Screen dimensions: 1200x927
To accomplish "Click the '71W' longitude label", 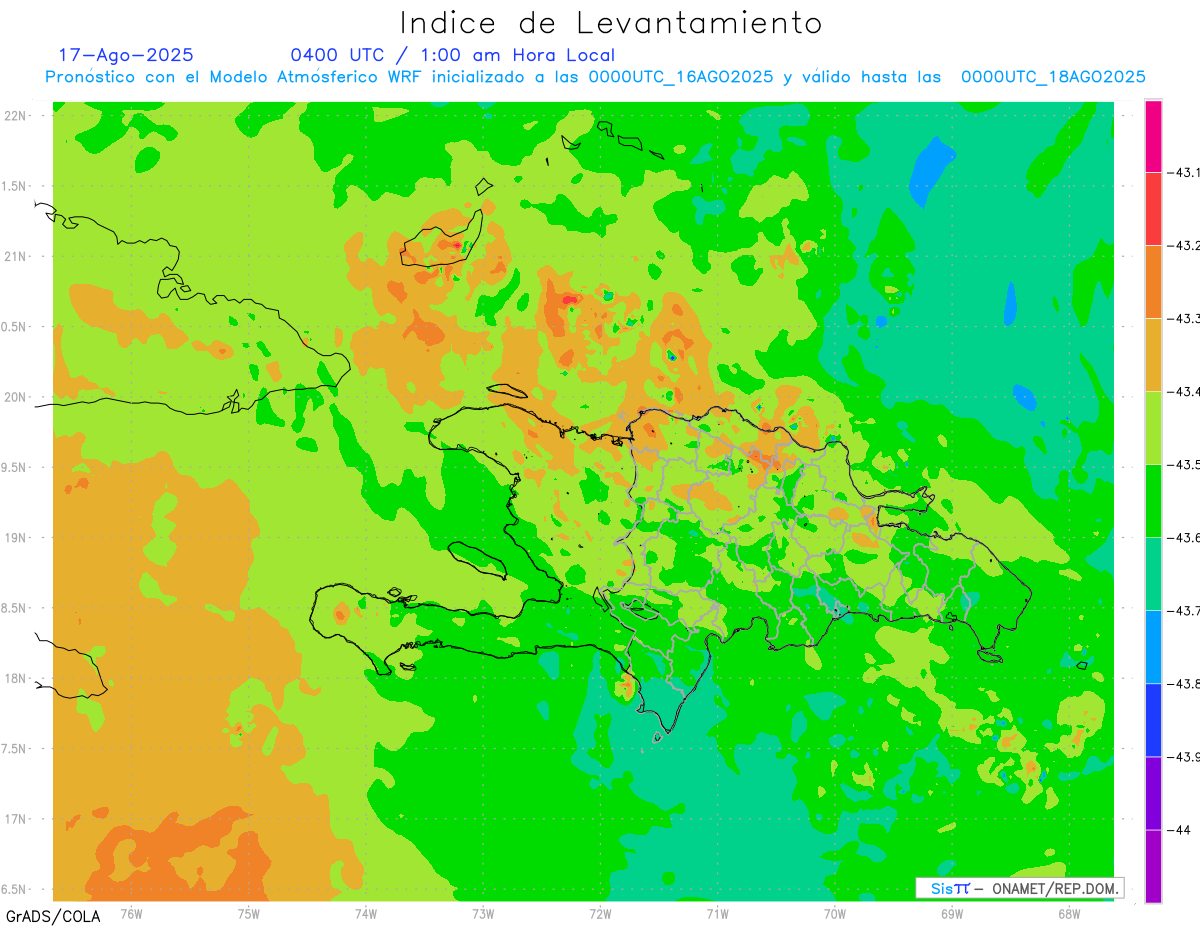I will coord(717,913).
